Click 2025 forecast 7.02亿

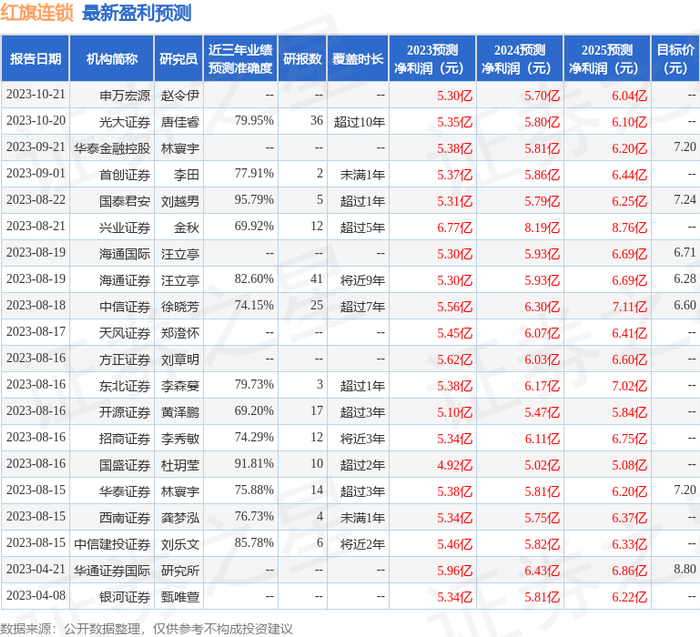[x=629, y=385]
